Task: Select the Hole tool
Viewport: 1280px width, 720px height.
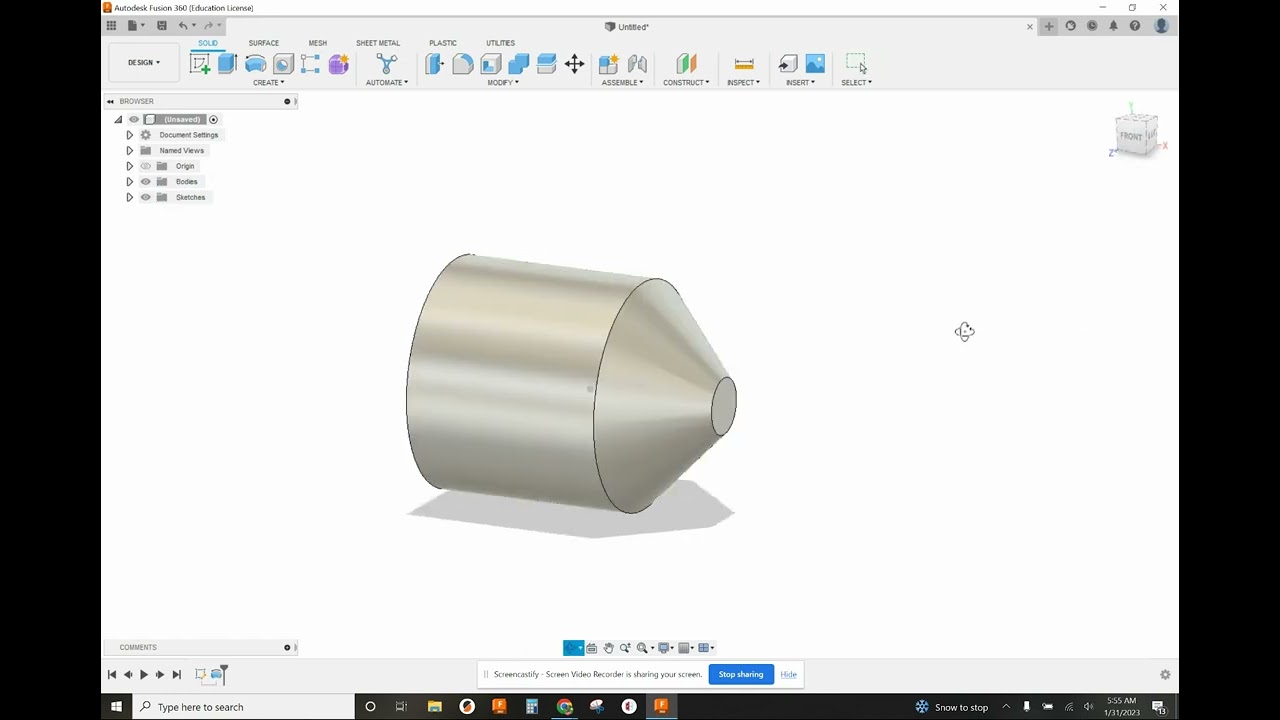Action: point(283,64)
